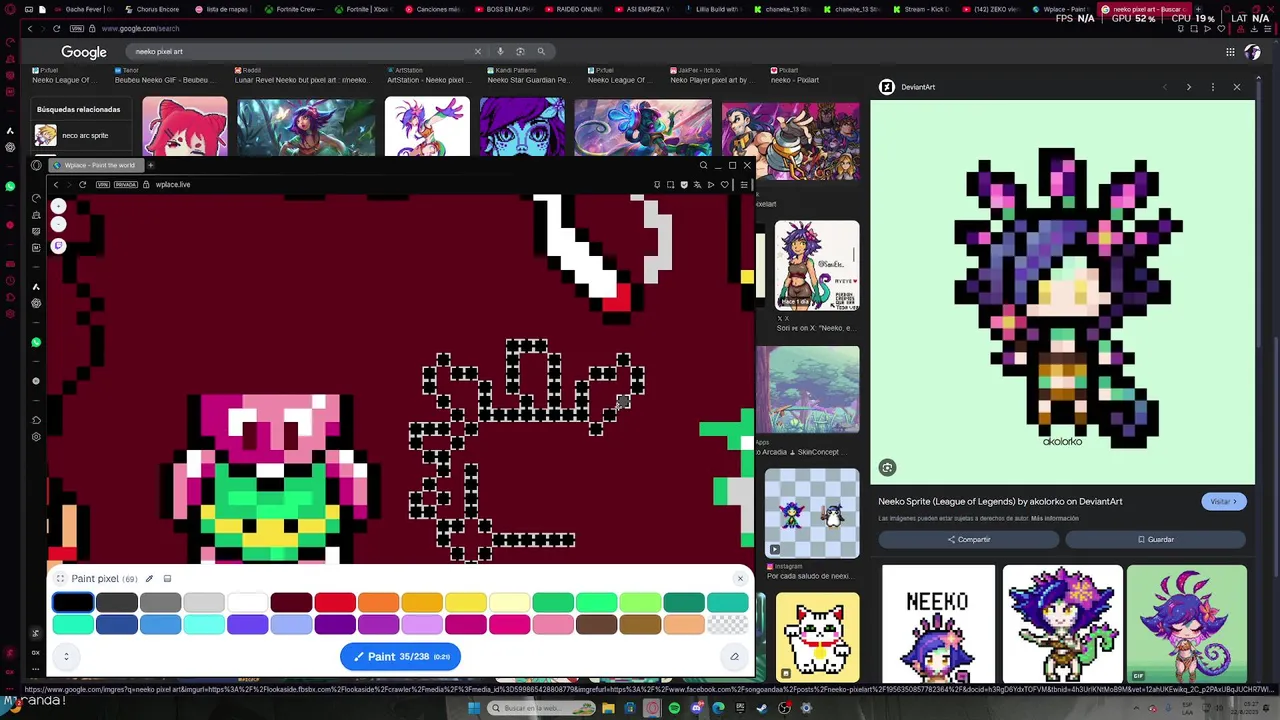
Task: Open a new tab in the main browser
Action: [1200, 9]
